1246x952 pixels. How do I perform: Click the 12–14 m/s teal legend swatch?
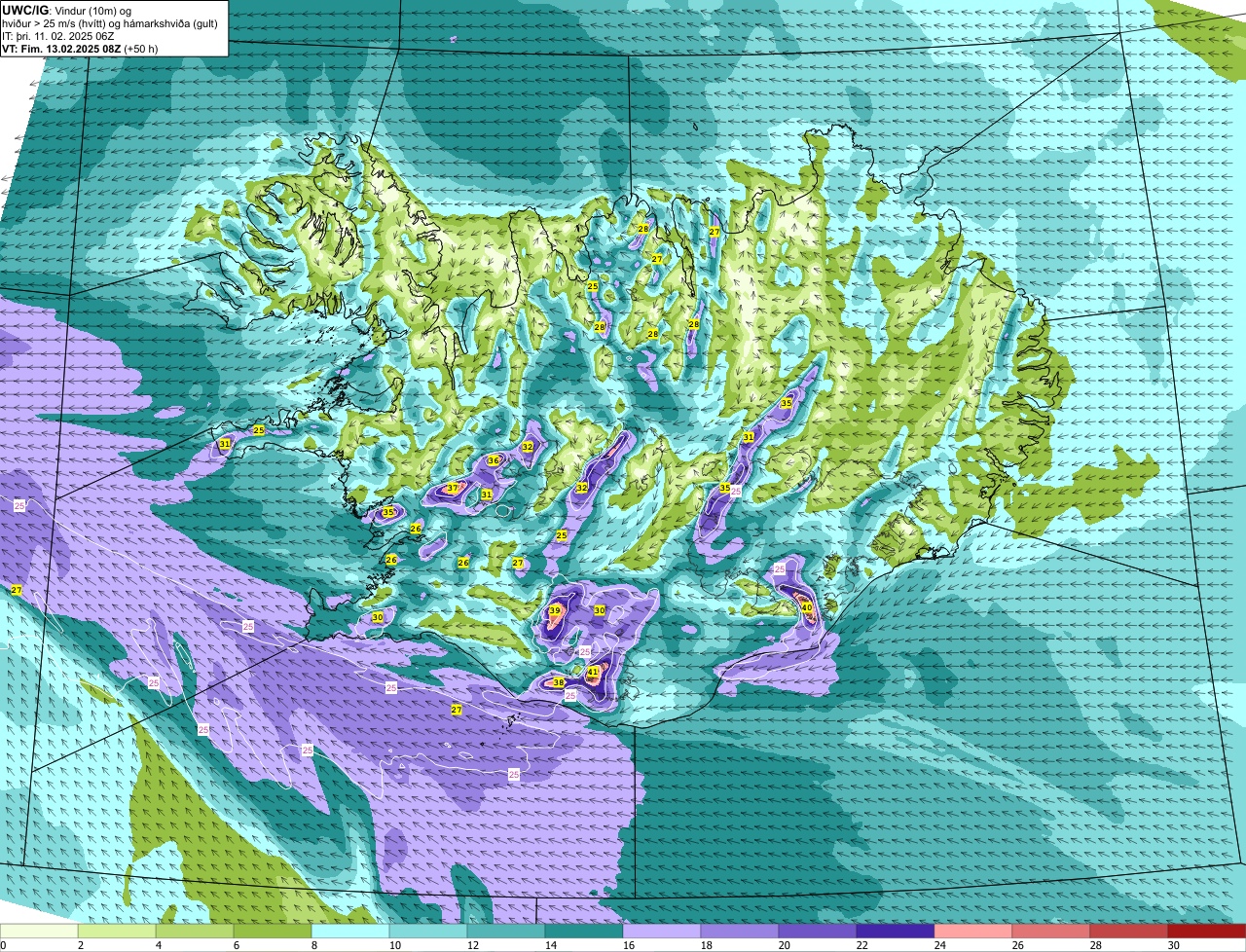[x=506, y=932]
